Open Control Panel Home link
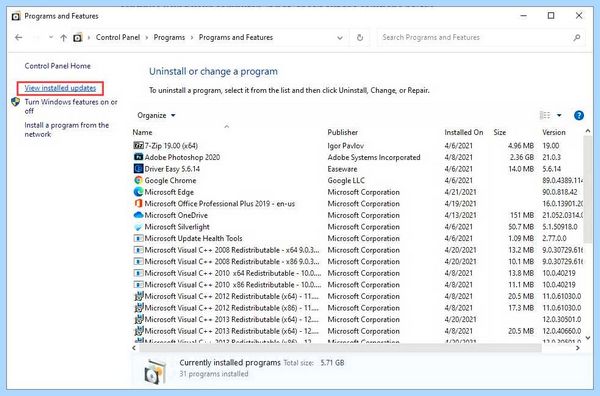The image size is (600, 396). click(x=57, y=66)
